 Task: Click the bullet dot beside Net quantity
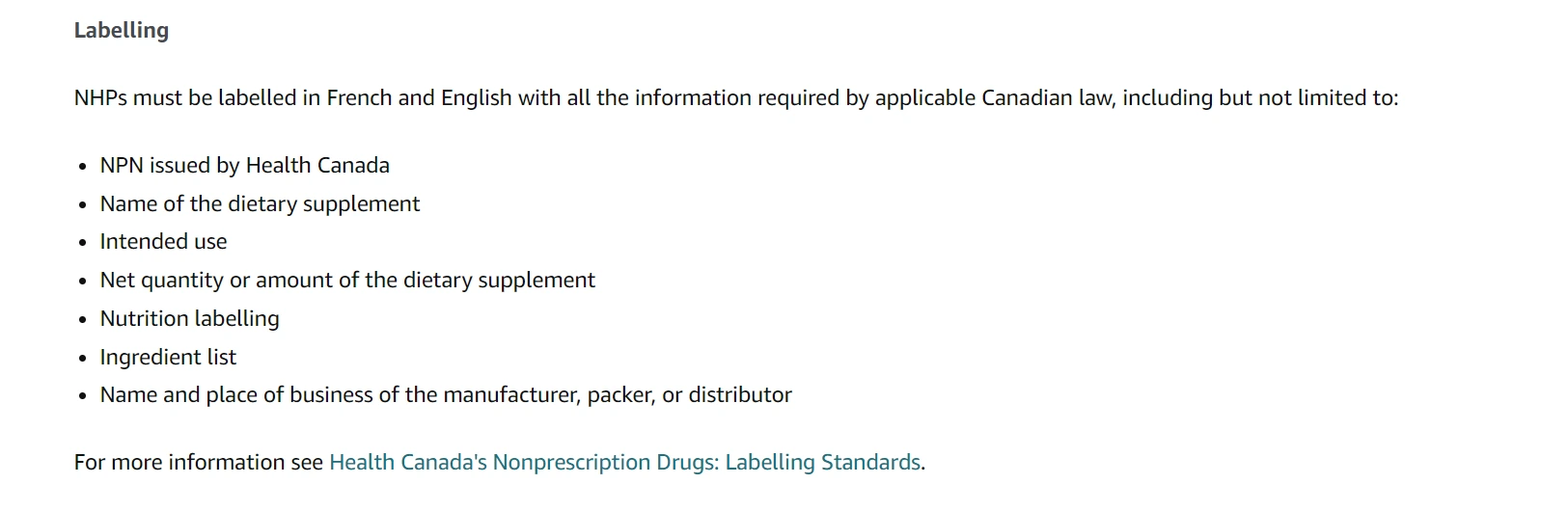(83, 282)
